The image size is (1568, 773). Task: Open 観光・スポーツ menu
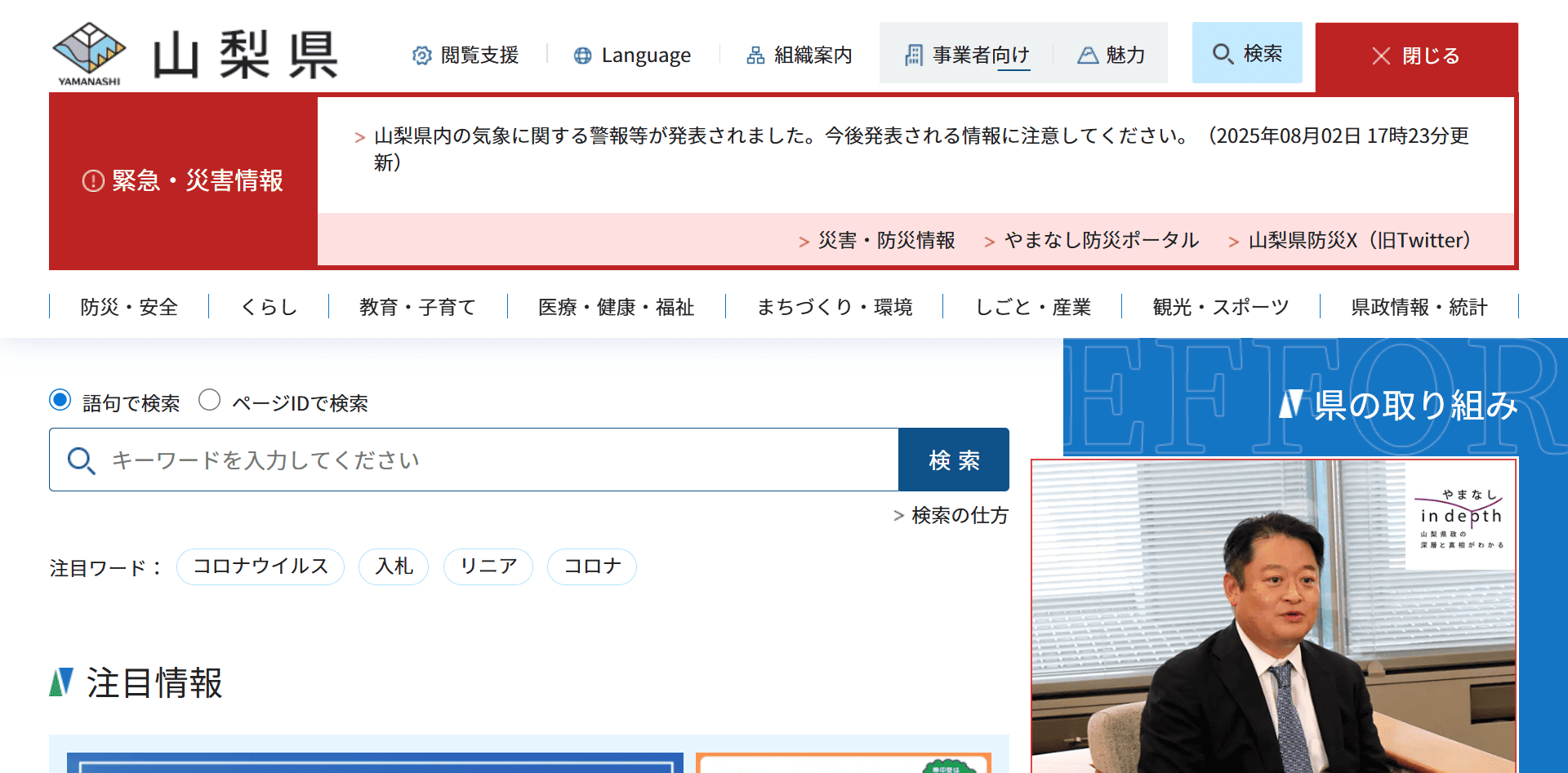point(1221,307)
